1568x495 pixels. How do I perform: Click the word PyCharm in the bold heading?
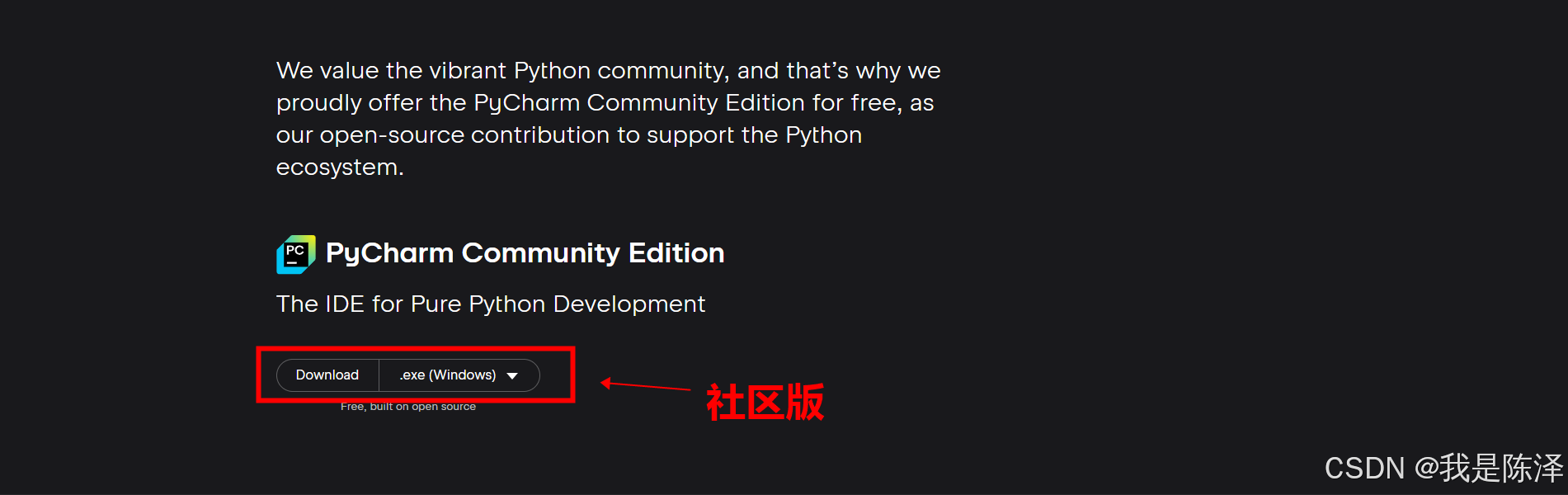point(389,253)
